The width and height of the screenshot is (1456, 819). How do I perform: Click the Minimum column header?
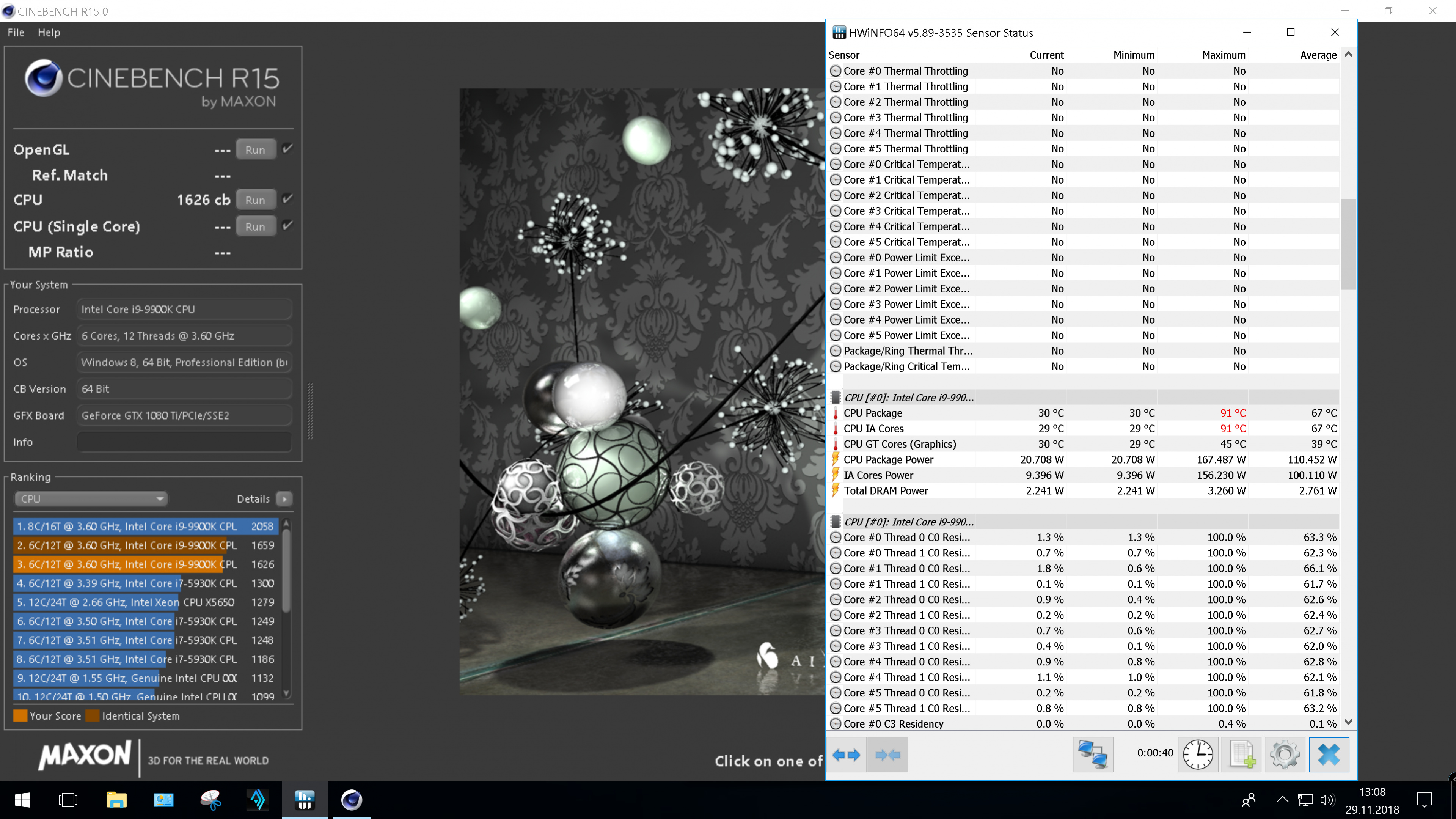tap(1133, 55)
